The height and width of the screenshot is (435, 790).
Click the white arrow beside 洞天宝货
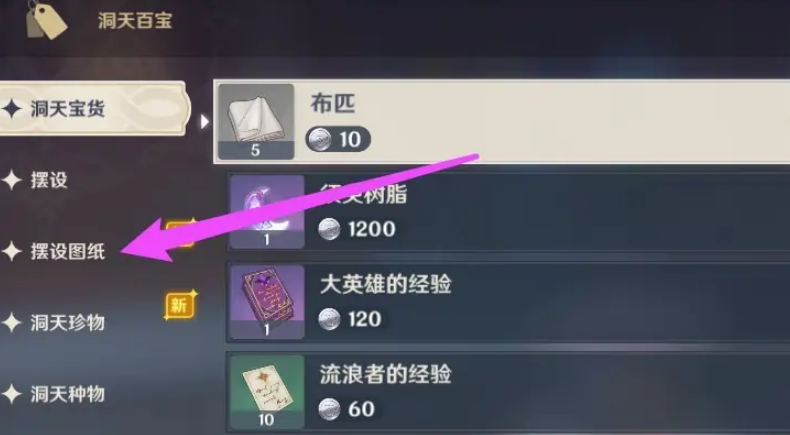(204, 121)
